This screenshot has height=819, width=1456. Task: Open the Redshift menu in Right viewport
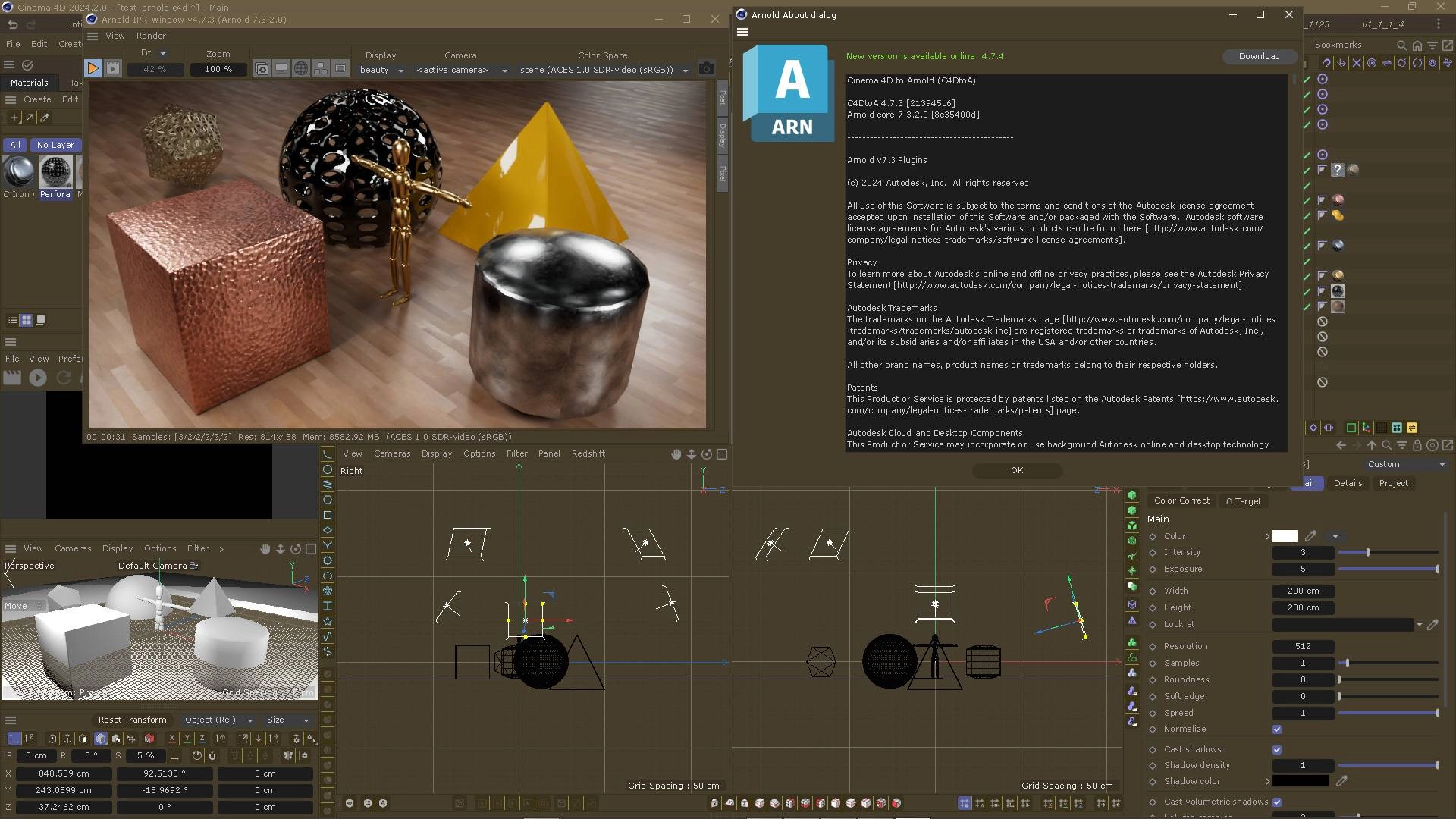pyautogui.click(x=588, y=454)
